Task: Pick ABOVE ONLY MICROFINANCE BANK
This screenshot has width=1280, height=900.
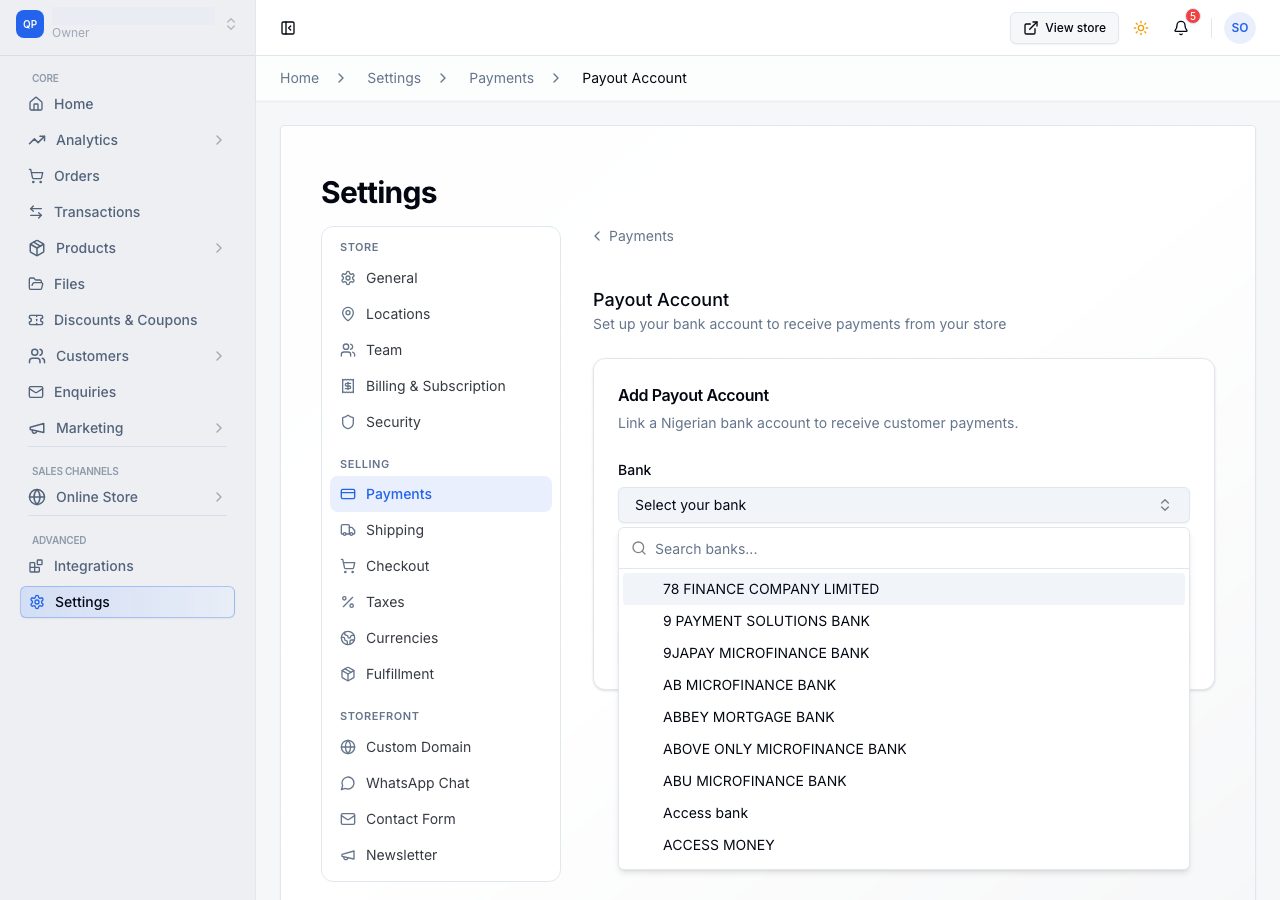Action: [x=904, y=749]
